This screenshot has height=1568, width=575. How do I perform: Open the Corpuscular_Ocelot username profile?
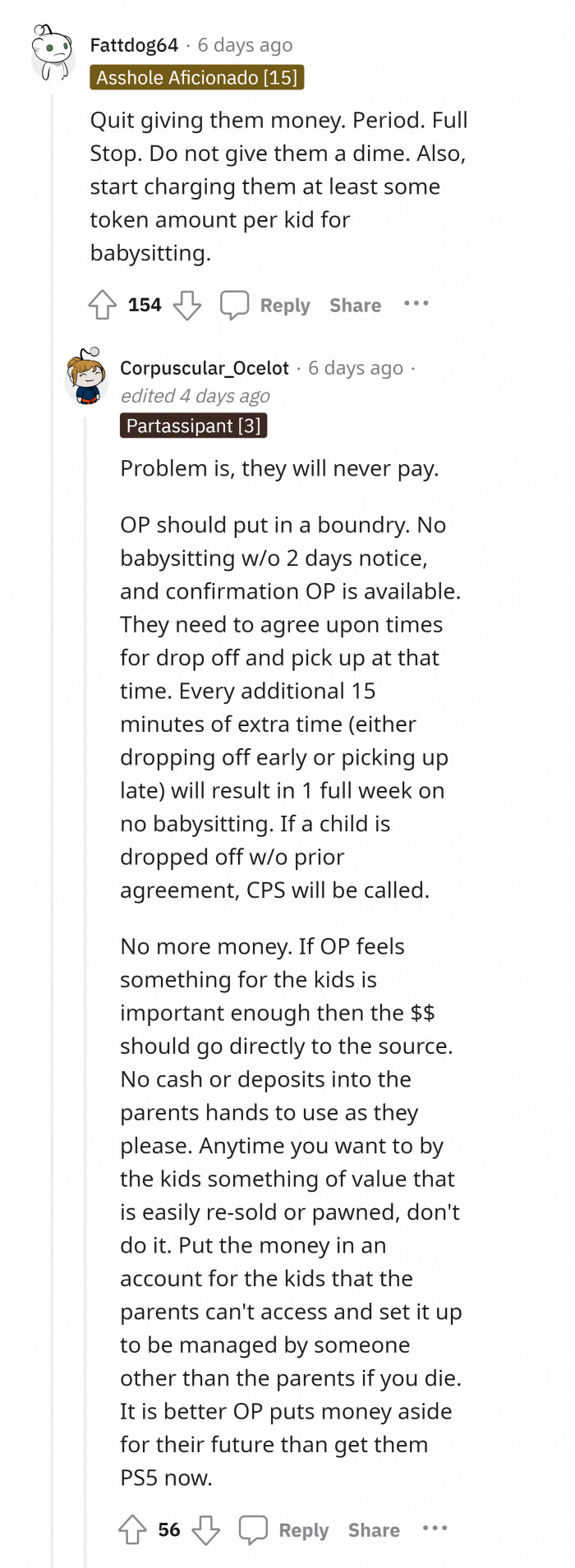coord(204,369)
